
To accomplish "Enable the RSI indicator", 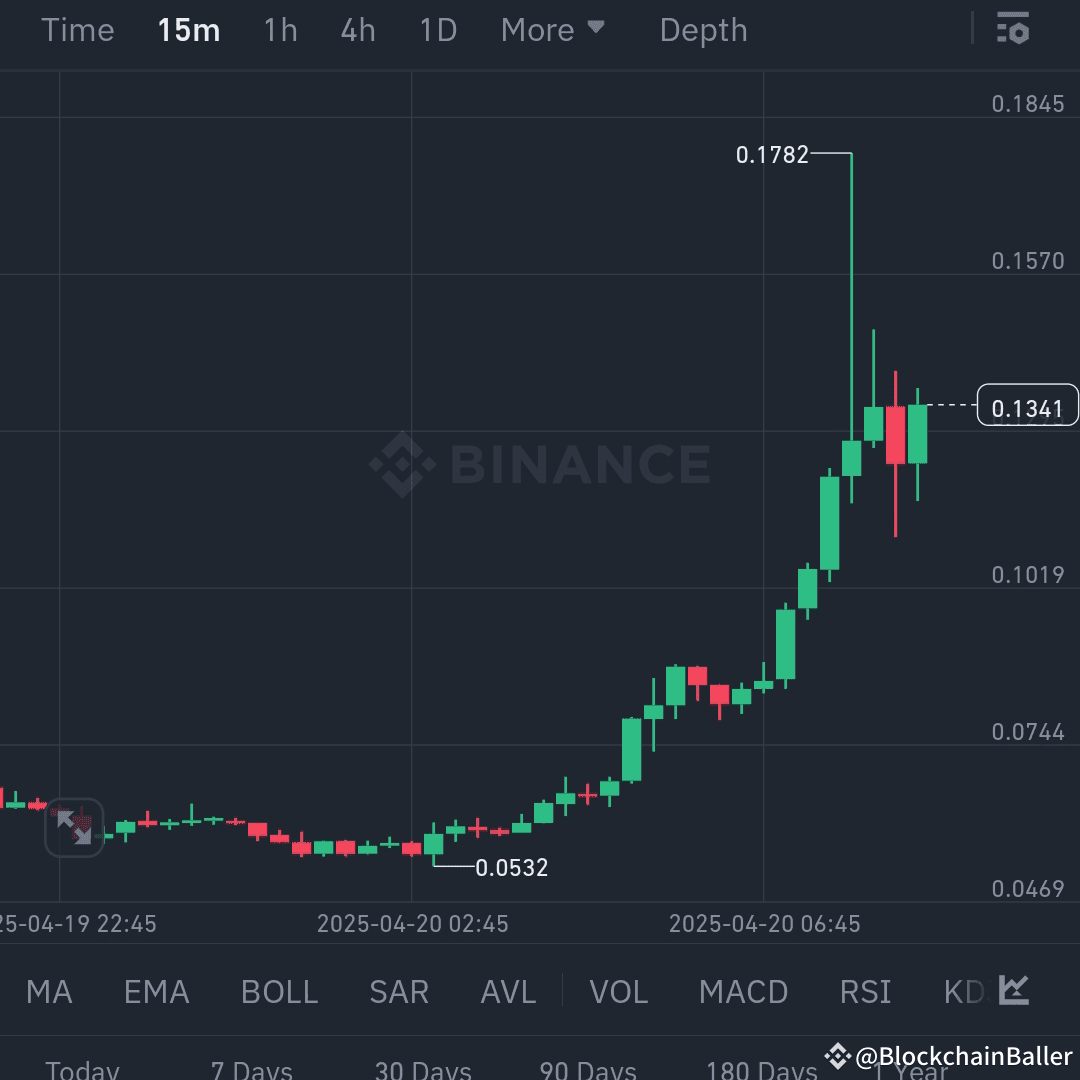I will pos(864,991).
